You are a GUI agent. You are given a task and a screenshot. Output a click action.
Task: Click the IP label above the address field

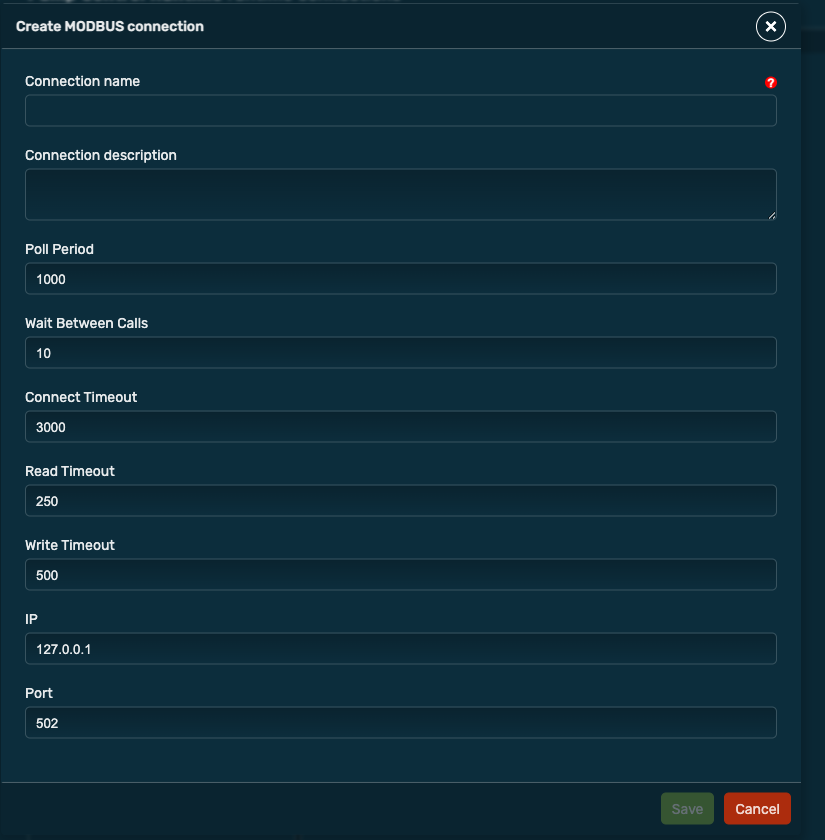30,619
